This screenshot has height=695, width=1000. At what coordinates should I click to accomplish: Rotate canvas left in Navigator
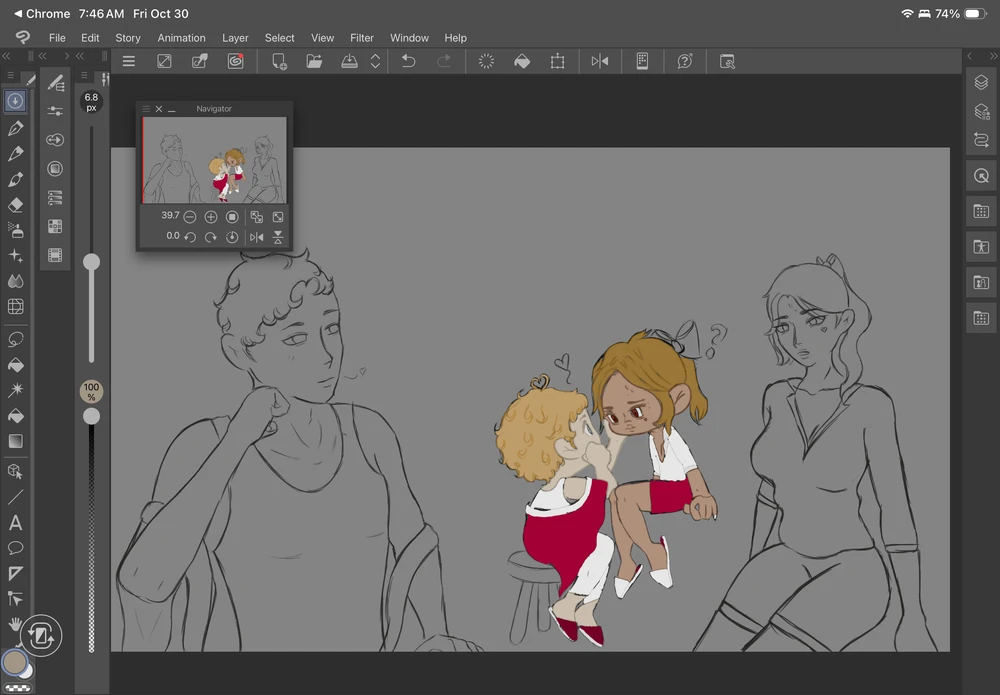pos(189,237)
